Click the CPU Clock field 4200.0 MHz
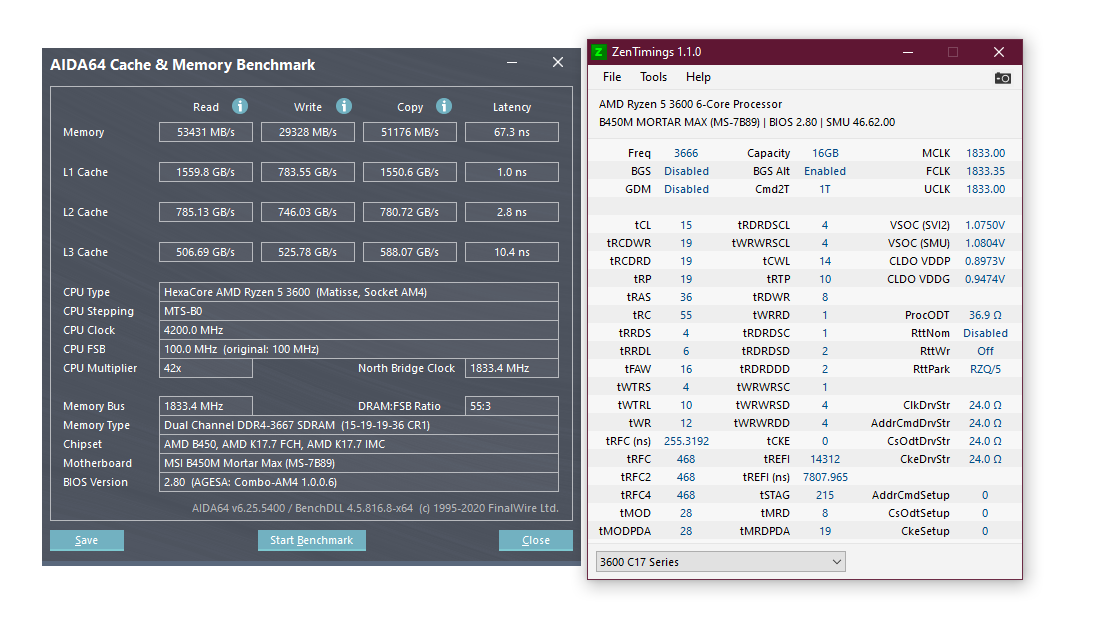The width and height of the screenshot is (1106, 629). tap(359, 330)
